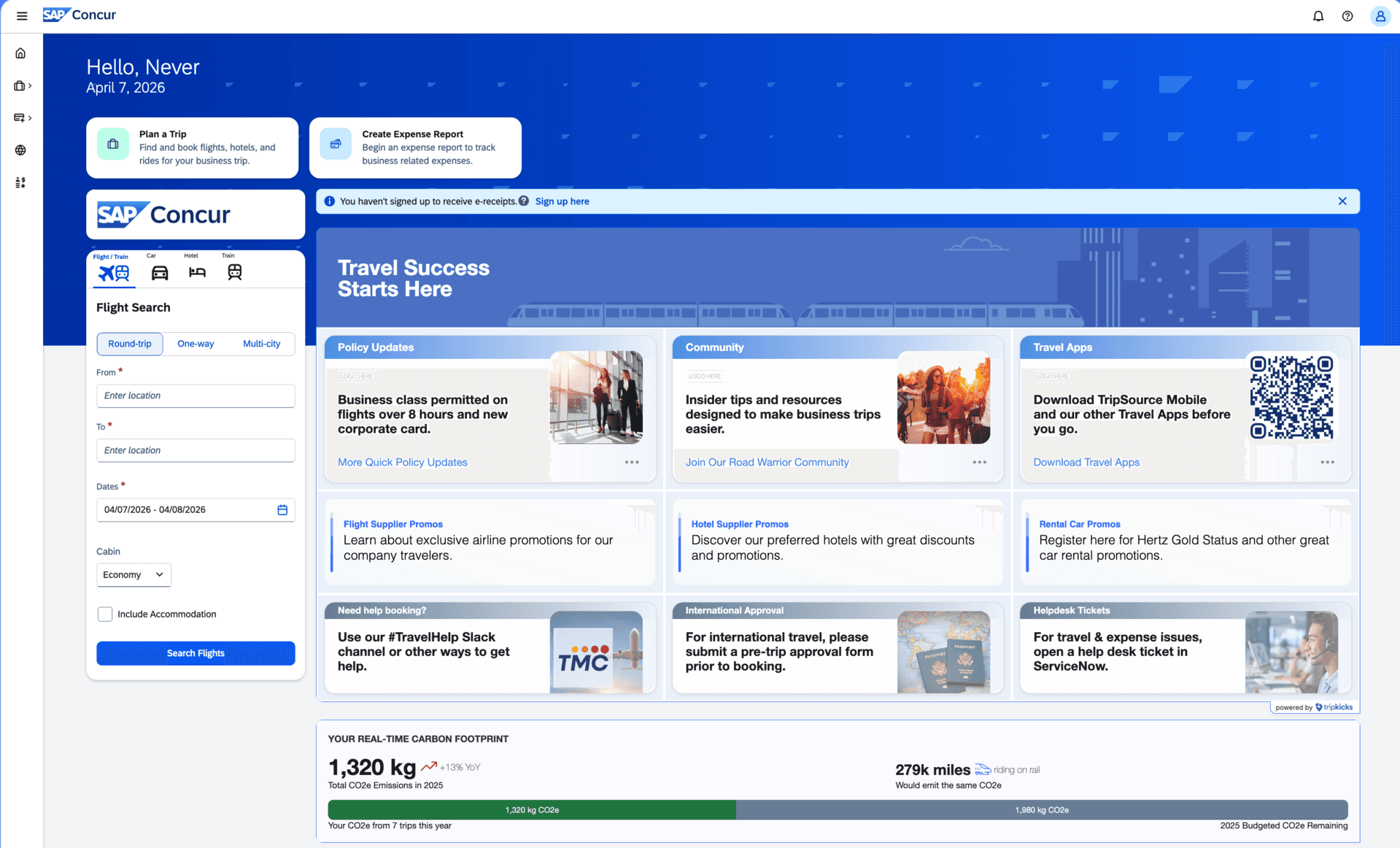Click the large SAP Concur logo card
The image size is (1400, 848).
click(x=196, y=215)
